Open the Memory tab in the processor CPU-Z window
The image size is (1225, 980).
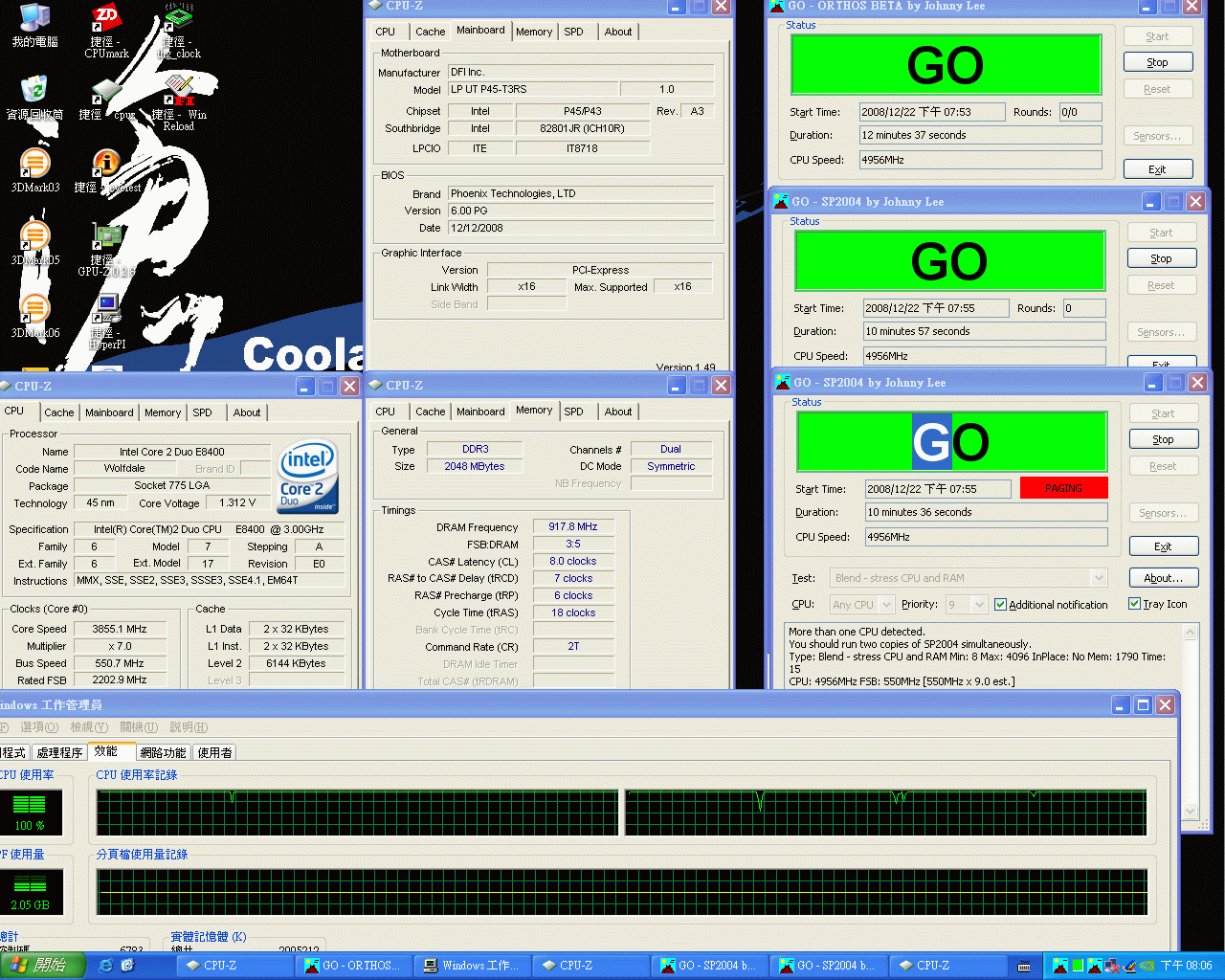pyautogui.click(x=163, y=412)
